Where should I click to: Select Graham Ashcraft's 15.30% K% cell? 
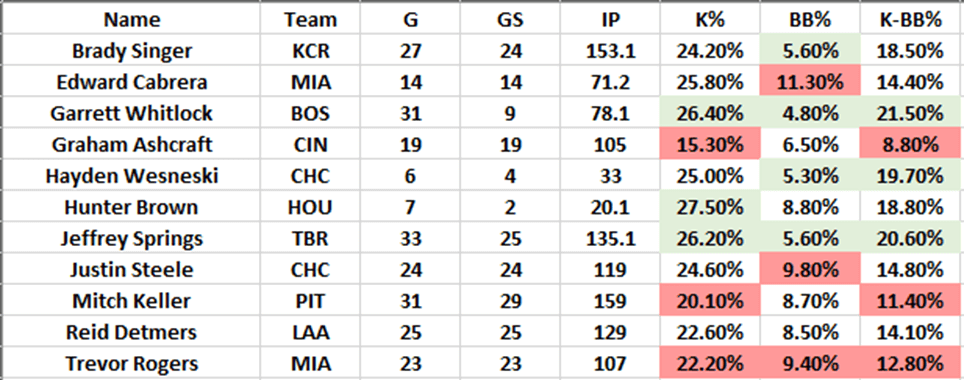click(710, 144)
